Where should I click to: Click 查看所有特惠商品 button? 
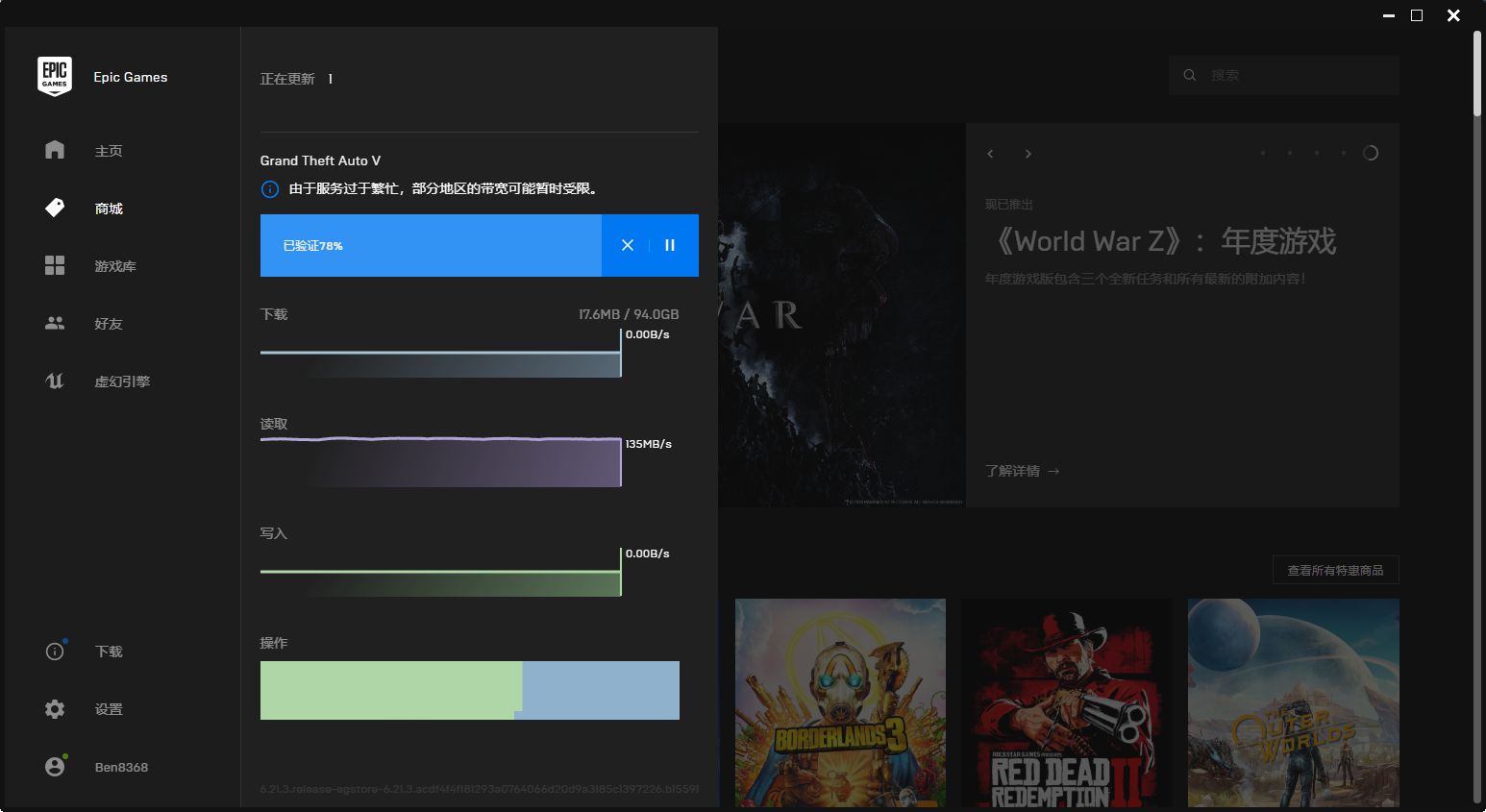[x=1335, y=570]
